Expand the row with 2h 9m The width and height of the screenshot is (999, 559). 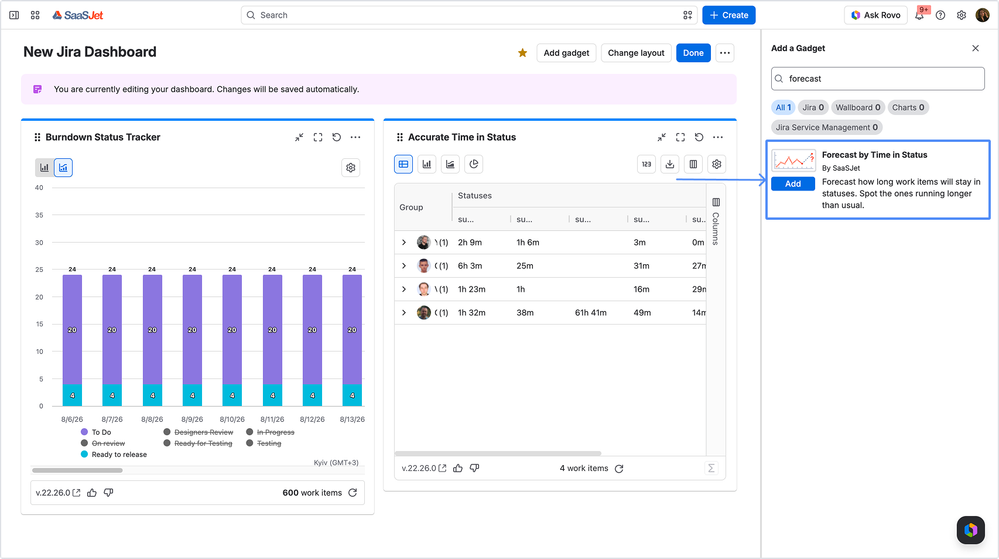pyautogui.click(x=404, y=242)
